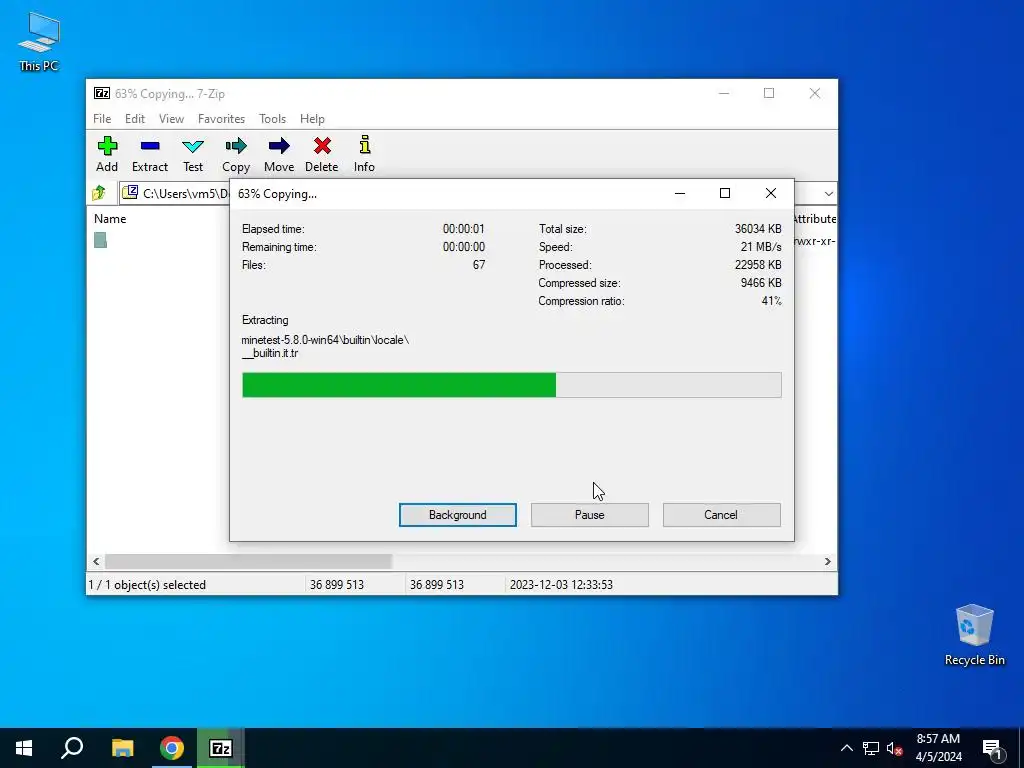The height and width of the screenshot is (768, 1024).
Task: Select the Recycle Bin desktop icon
Action: click(974, 635)
